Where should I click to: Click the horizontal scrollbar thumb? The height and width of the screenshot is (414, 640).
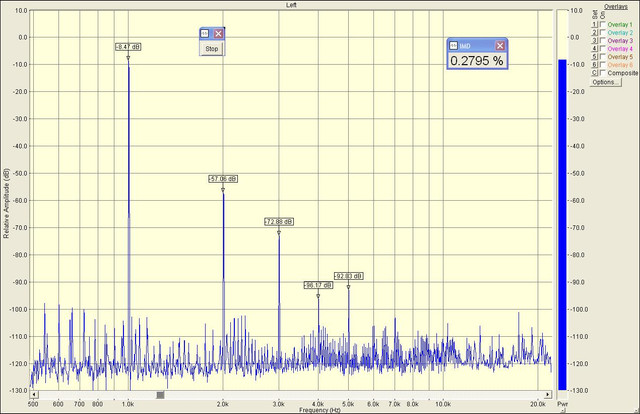[160, 395]
